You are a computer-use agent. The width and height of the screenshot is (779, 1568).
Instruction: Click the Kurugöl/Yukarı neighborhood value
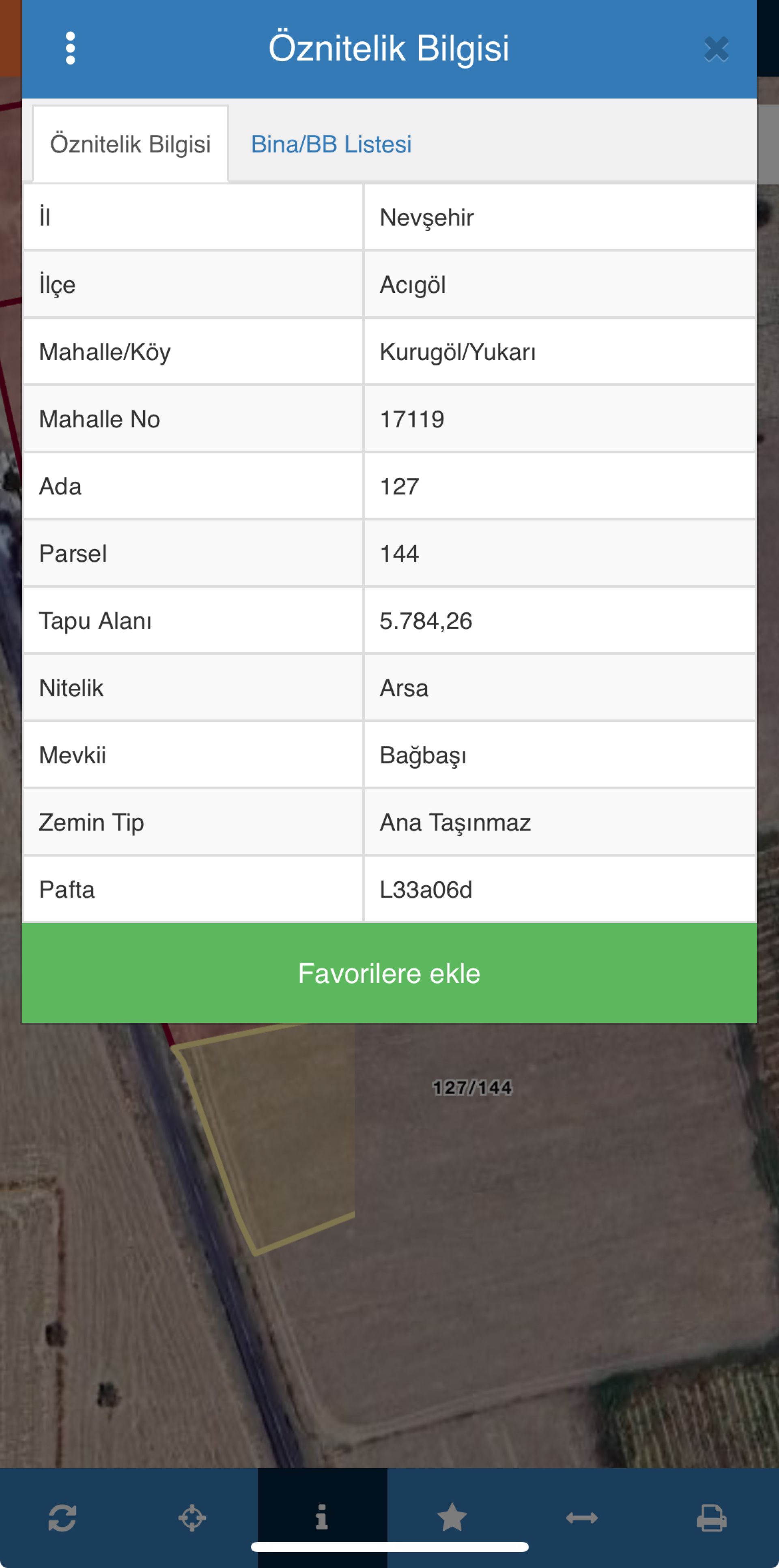[x=457, y=352]
